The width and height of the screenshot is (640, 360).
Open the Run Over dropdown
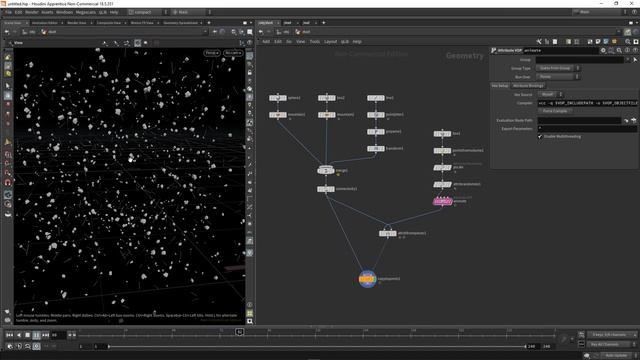coord(558,77)
